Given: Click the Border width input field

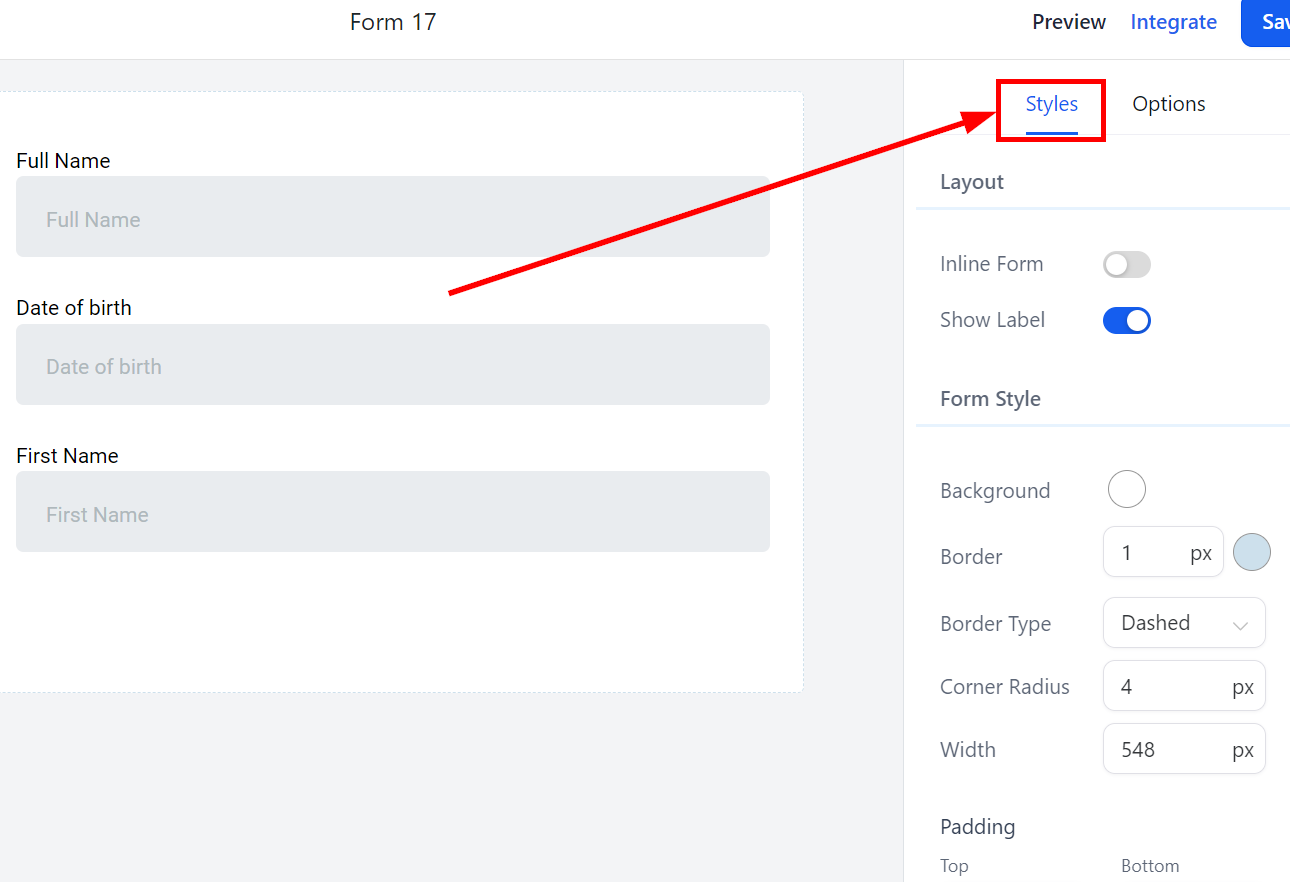Looking at the screenshot, I should pyautogui.click(x=1150, y=553).
